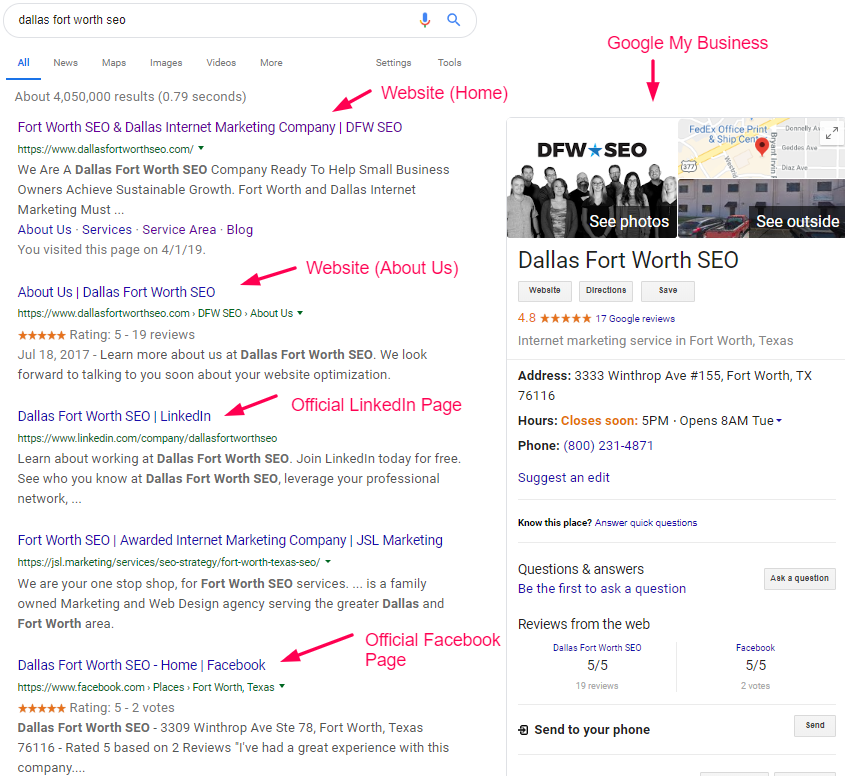Image resolution: width=845 pixels, height=776 pixels.
Task: Click 'Be the first to ask a question'
Action: coord(602,588)
